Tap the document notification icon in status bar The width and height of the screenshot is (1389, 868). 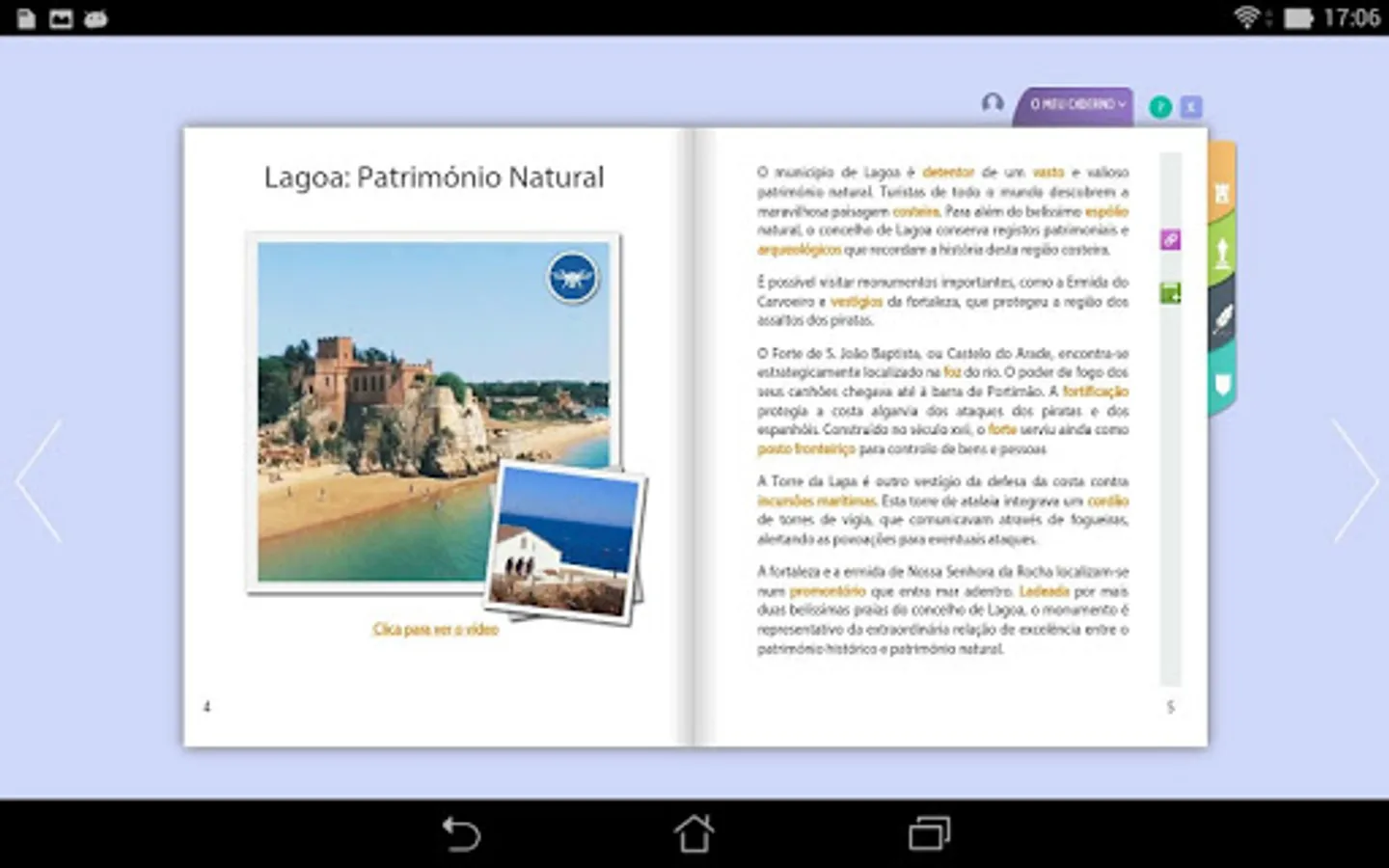tap(26, 18)
